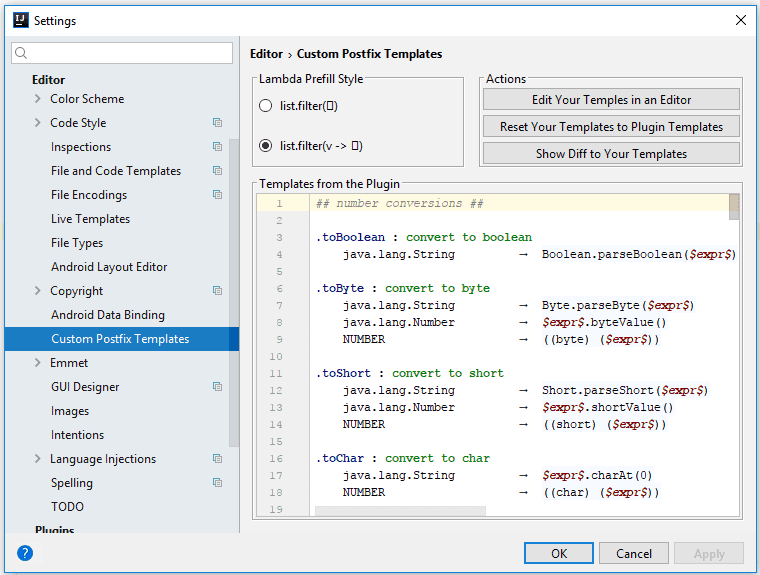Viewport: 760px width, 575px height.
Task: Click Reset Your Templates to Plugin Templates
Action: click(611, 127)
